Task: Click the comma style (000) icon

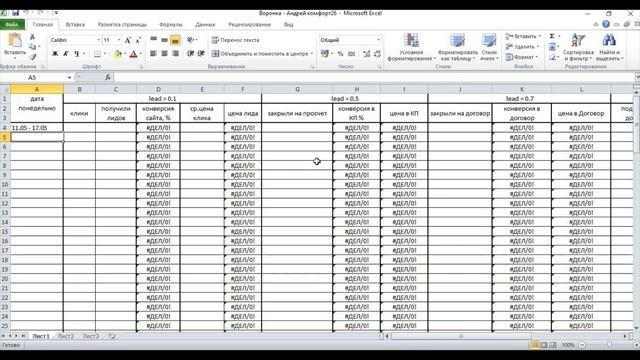Action: (x=351, y=54)
